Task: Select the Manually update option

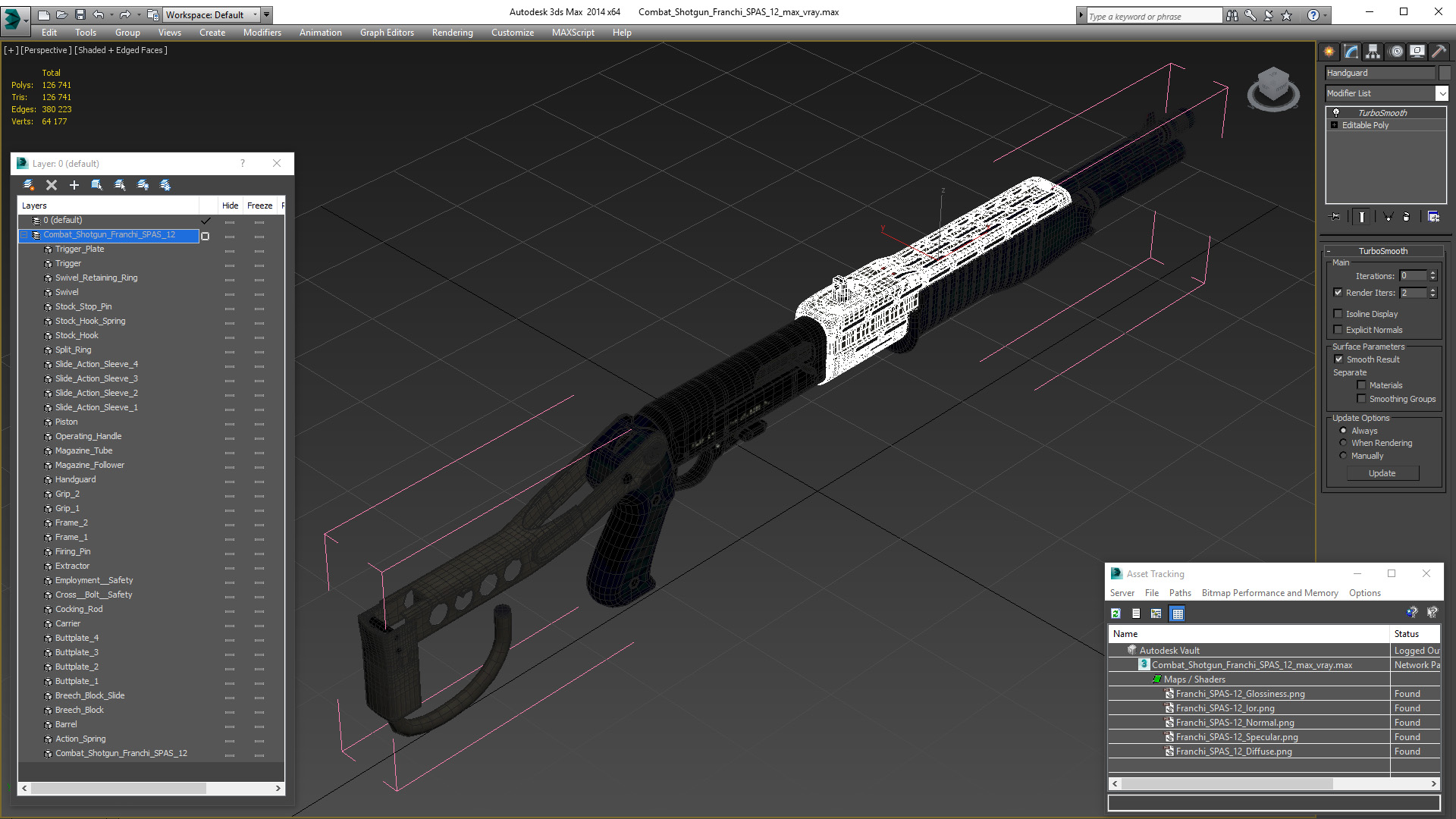Action: (1344, 456)
